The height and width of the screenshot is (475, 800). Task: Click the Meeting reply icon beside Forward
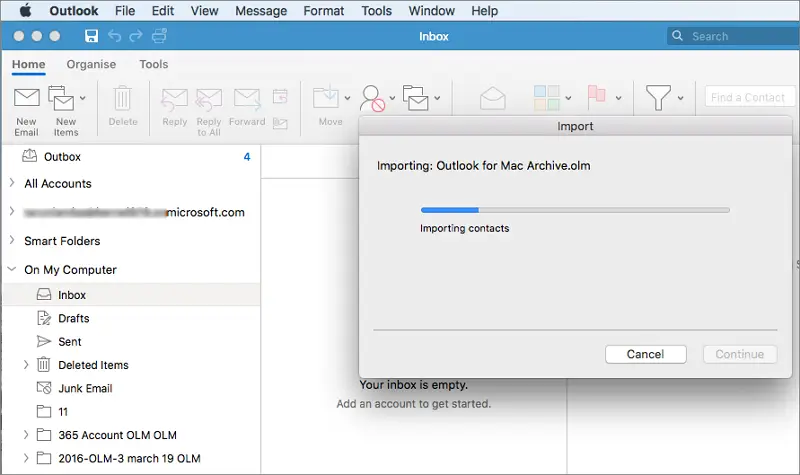[x=280, y=96]
